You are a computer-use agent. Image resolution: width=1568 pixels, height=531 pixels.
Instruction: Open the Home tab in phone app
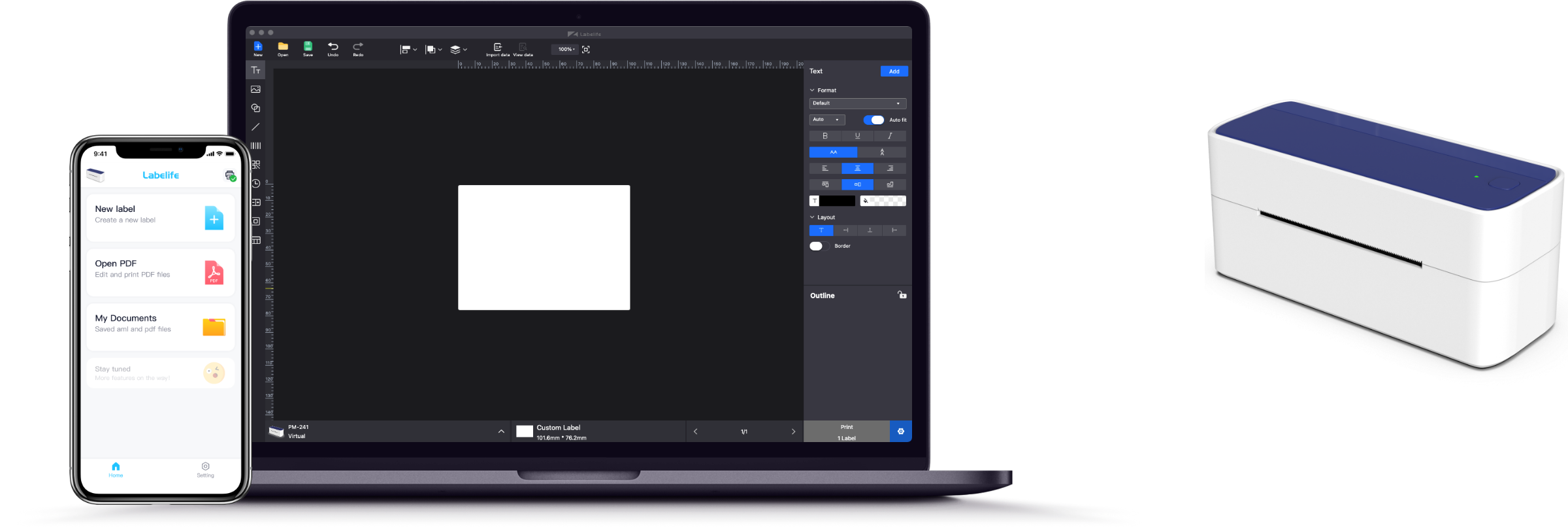(116, 470)
